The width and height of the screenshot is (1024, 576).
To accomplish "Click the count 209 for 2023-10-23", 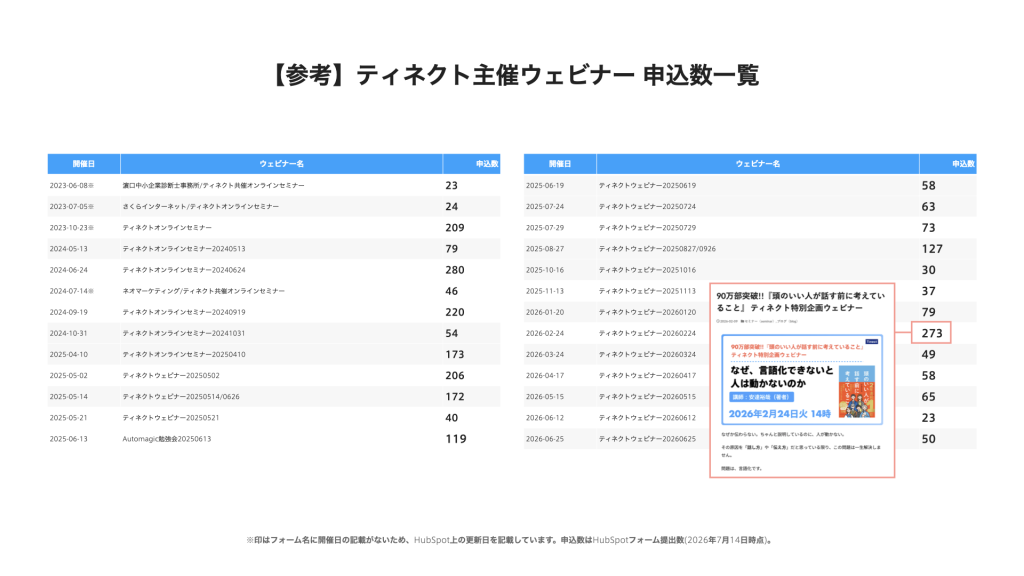I will coord(455,228).
